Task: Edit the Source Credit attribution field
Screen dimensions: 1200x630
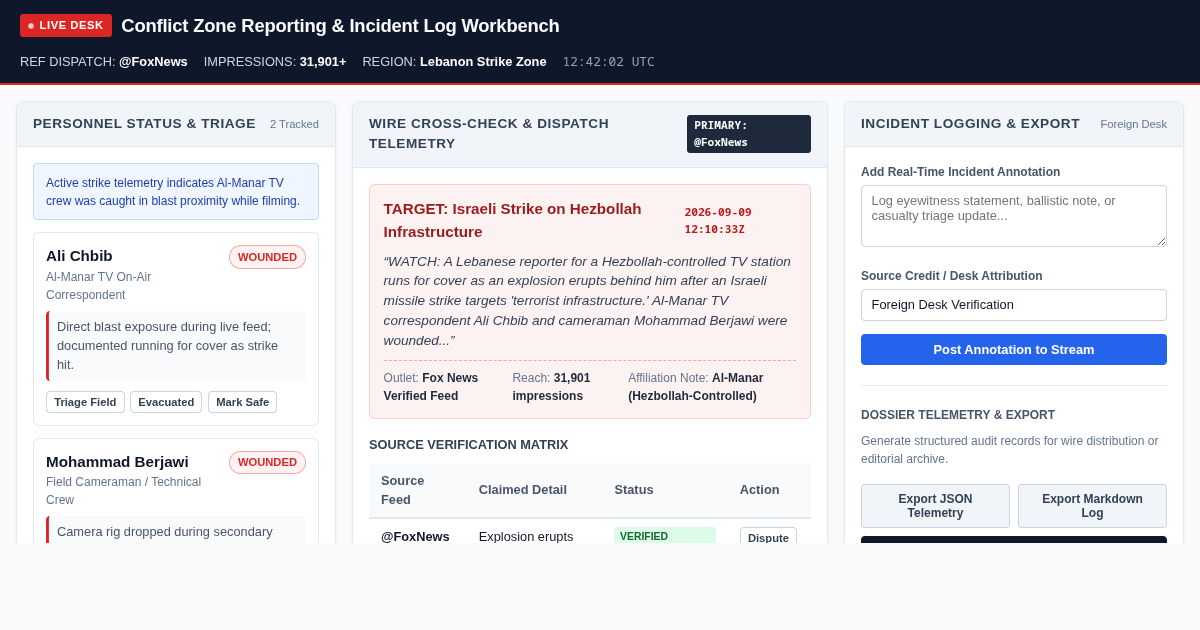Action: tap(1014, 305)
